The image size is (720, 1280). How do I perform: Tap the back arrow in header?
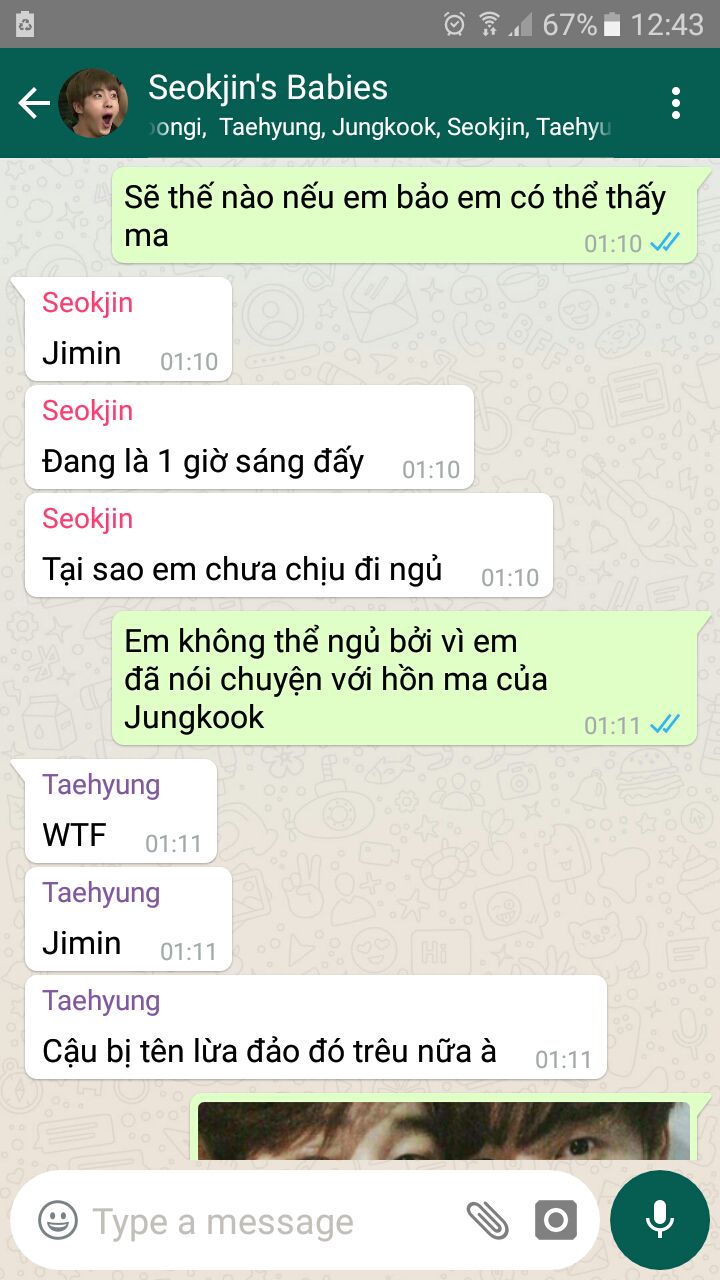point(33,103)
